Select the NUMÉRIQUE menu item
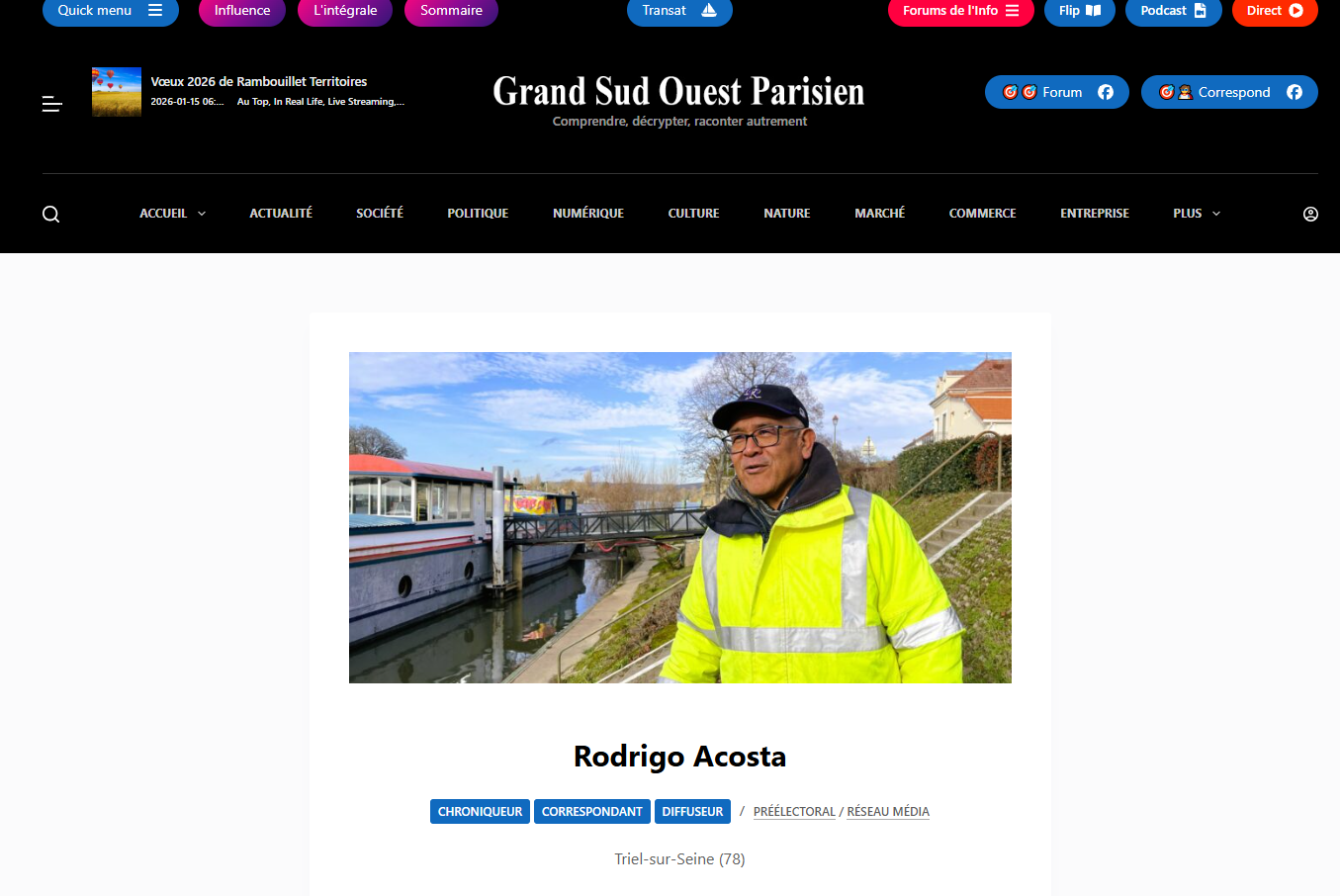The height and width of the screenshot is (896, 1340). tap(588, 214)
